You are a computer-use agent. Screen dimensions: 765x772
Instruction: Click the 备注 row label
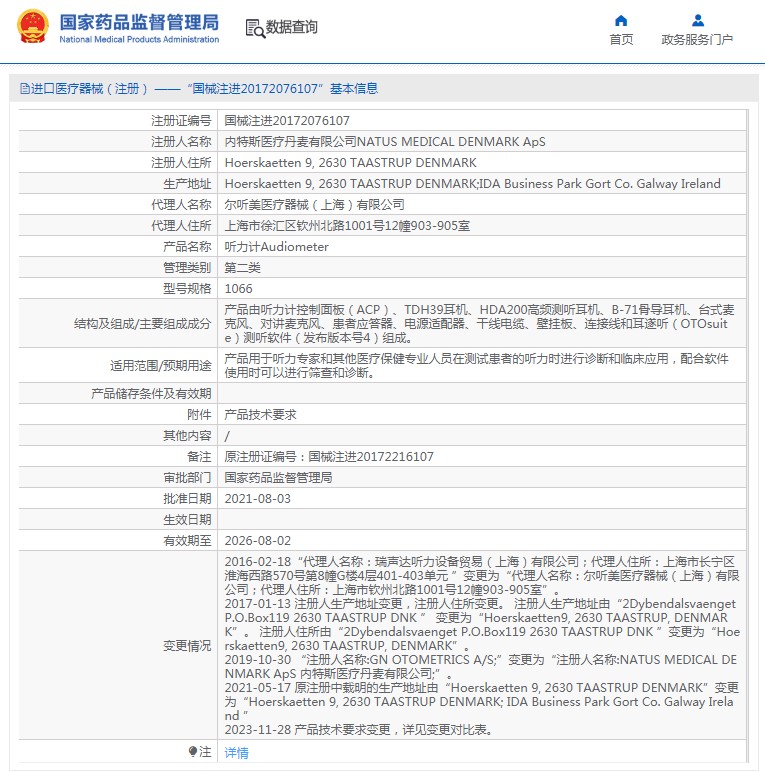click(x=199, y=456)
